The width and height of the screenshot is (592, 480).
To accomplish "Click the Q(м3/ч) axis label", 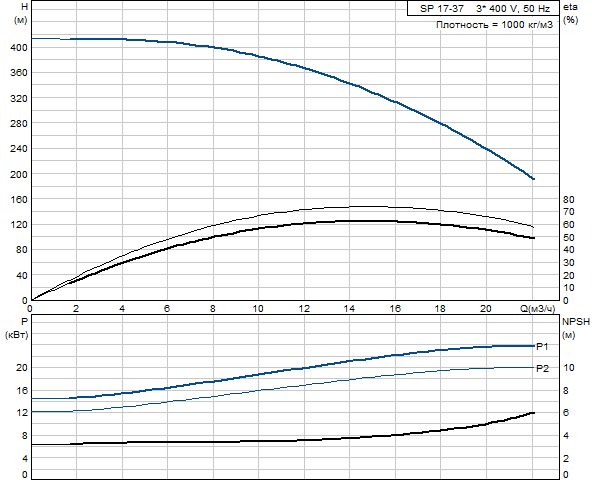I will [x=538, y=309].
